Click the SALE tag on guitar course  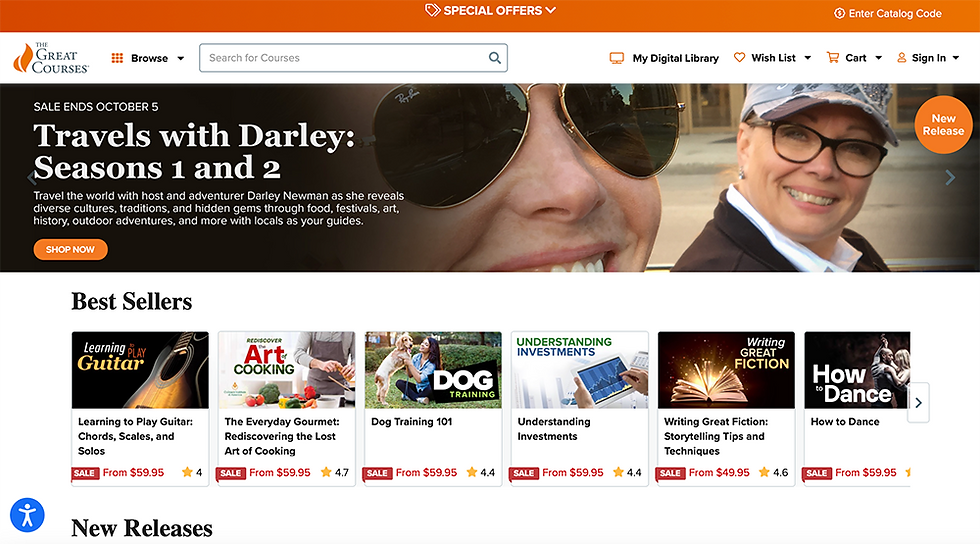pyautogui.click(x=85, y=473)
